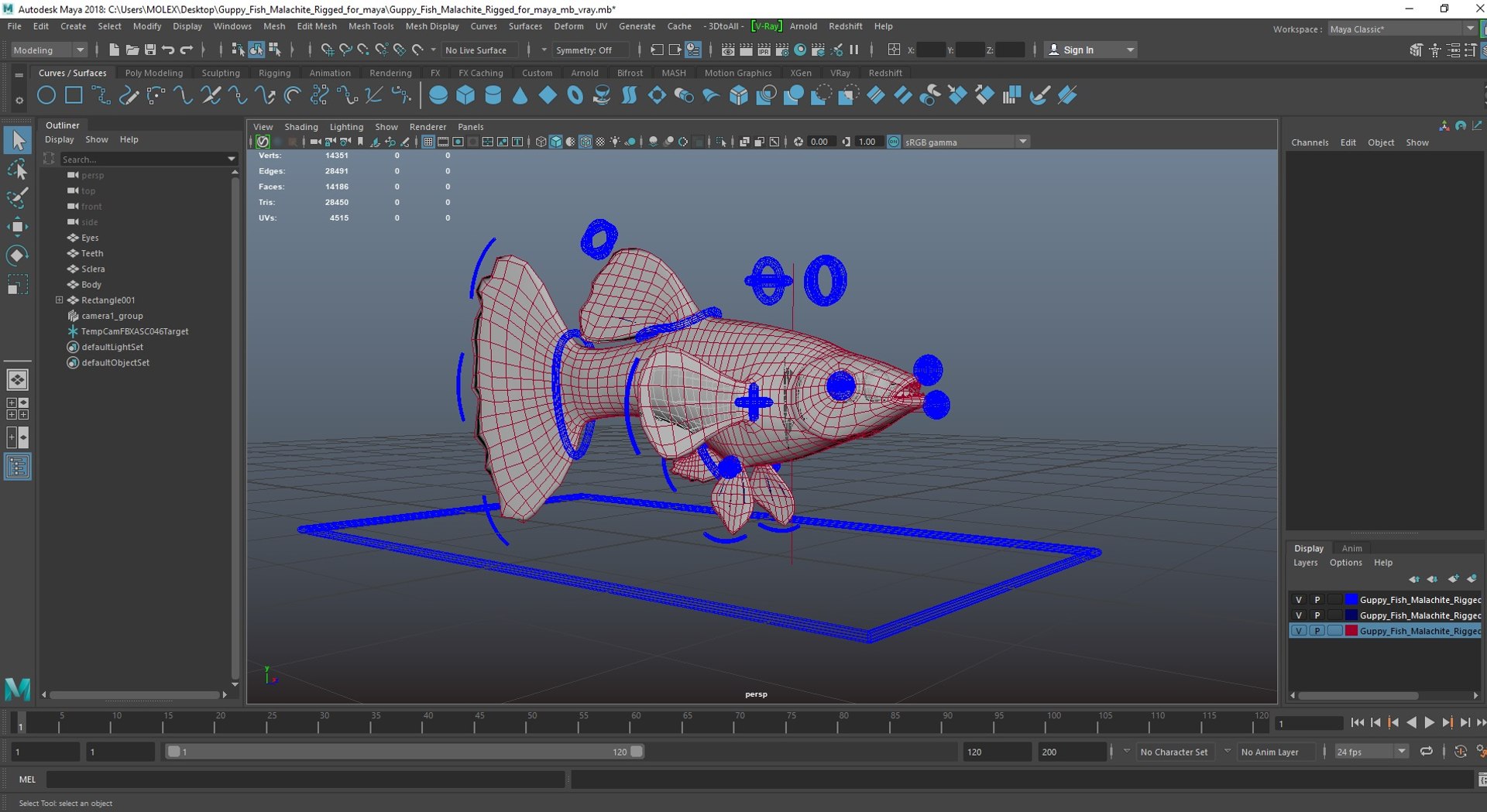Select the Body node in Outliner
Image resolution: width=1487 pixels, height=812 pixels.
[91, 285]
